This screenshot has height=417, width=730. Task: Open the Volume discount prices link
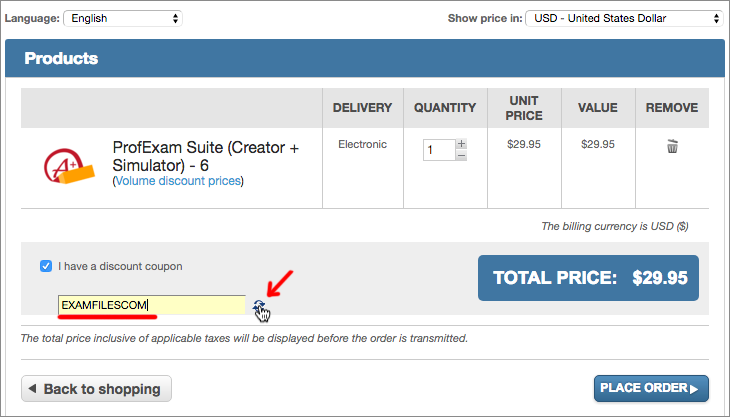[178, 181]
